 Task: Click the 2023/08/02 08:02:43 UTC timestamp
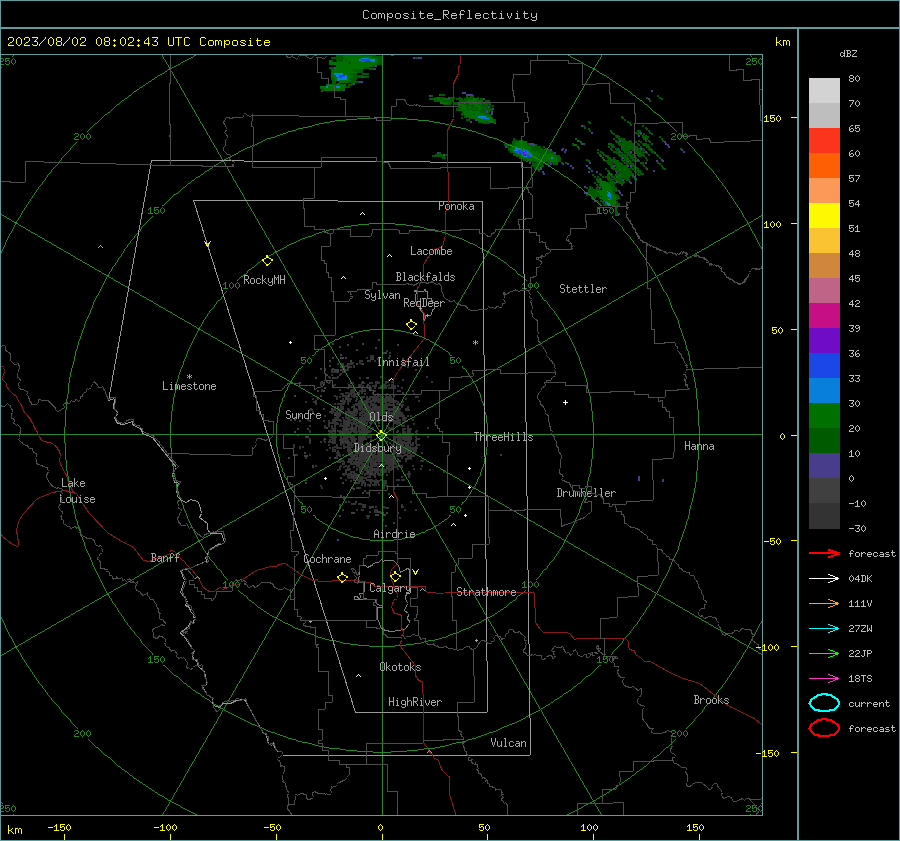coord(138,42)
